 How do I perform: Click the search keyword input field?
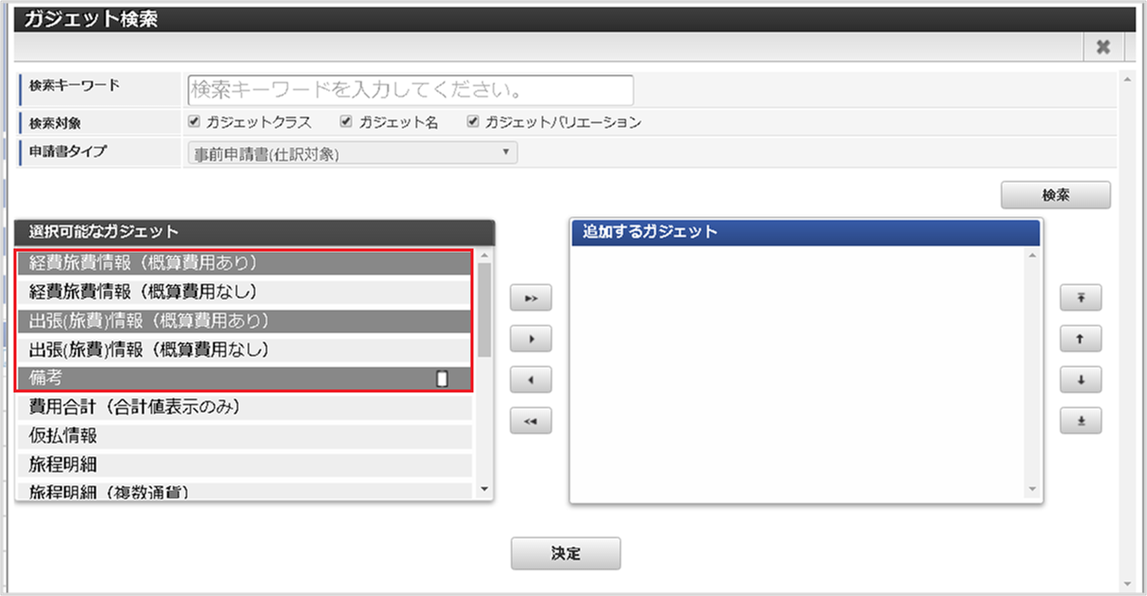point(410,89)
